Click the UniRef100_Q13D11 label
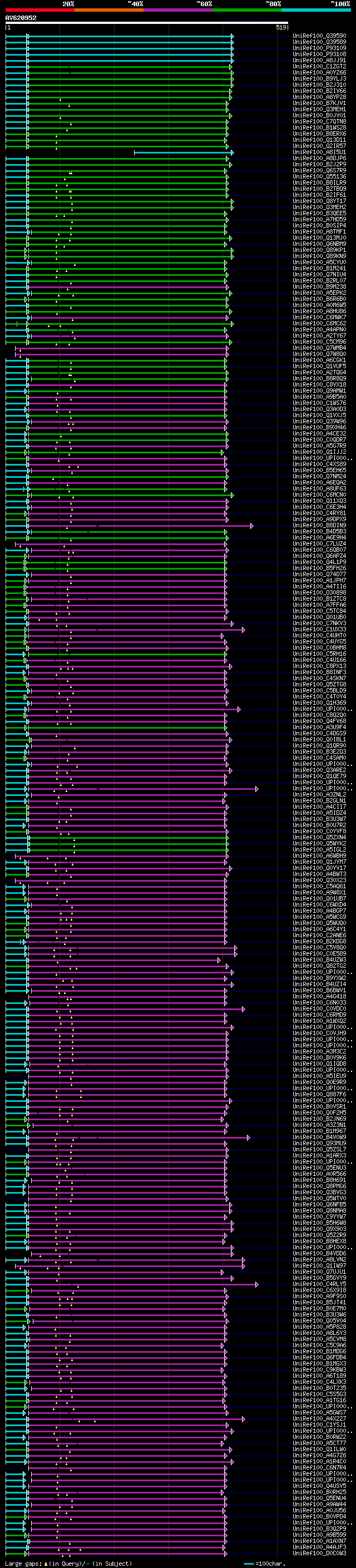The width and height of the screenshot is (356, 1568). click(x=319, y=140)
